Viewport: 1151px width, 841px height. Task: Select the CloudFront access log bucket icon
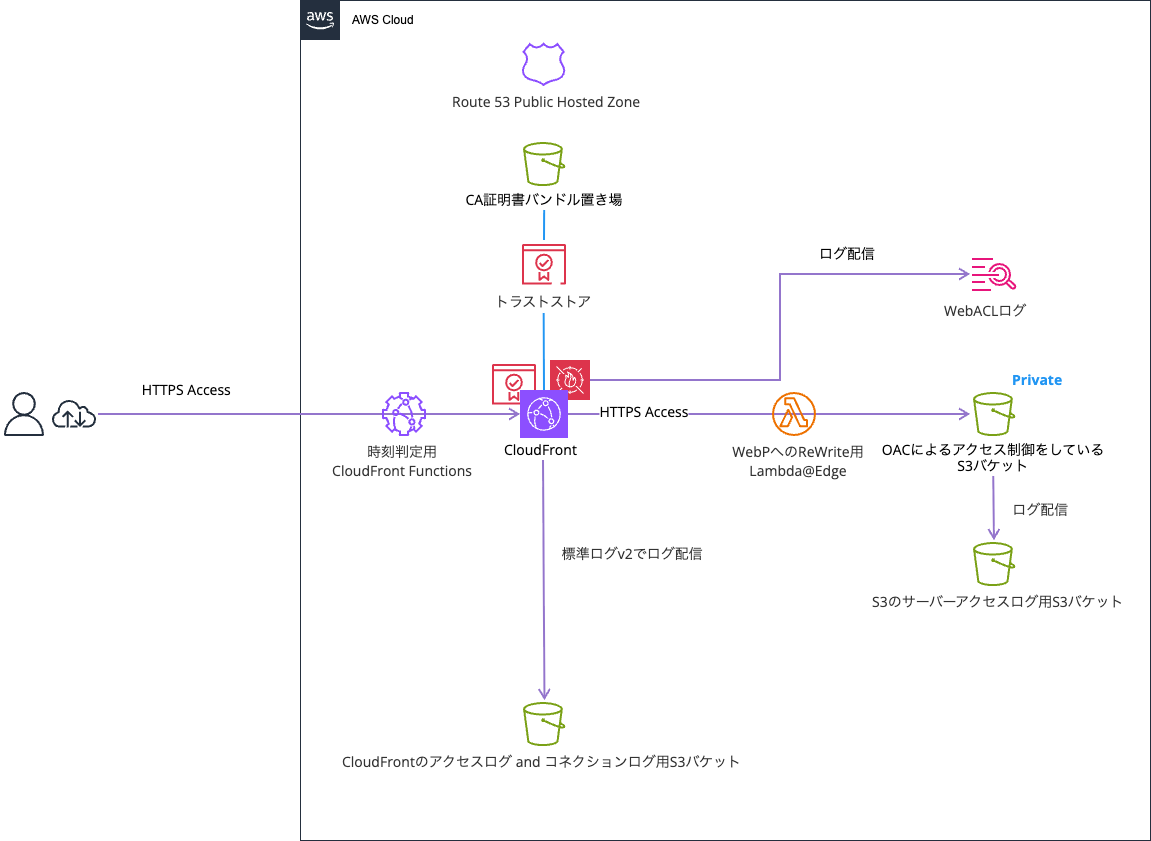544,724
